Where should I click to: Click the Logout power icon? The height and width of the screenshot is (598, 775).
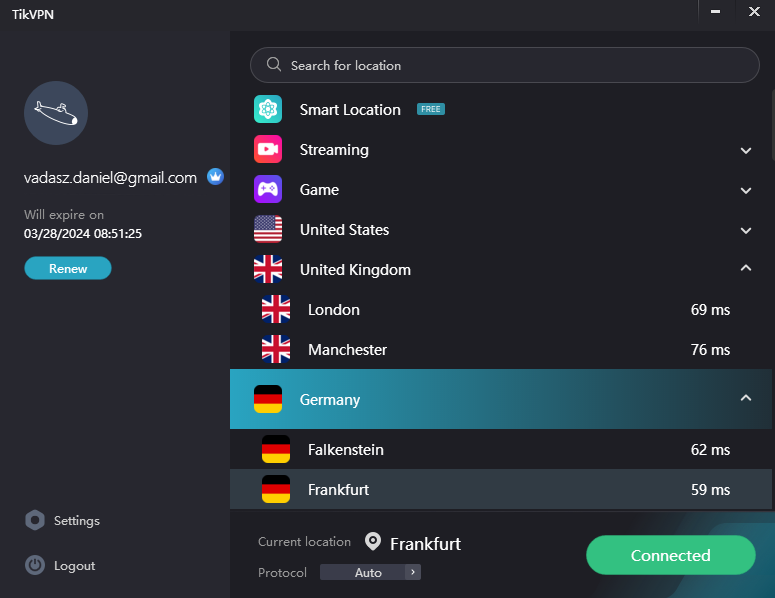36,565
